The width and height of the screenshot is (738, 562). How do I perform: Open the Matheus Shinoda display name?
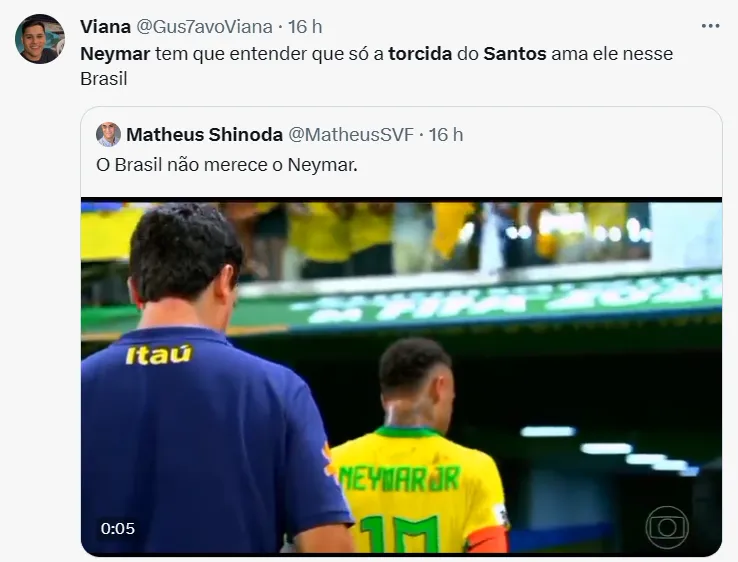click(204, 135)
